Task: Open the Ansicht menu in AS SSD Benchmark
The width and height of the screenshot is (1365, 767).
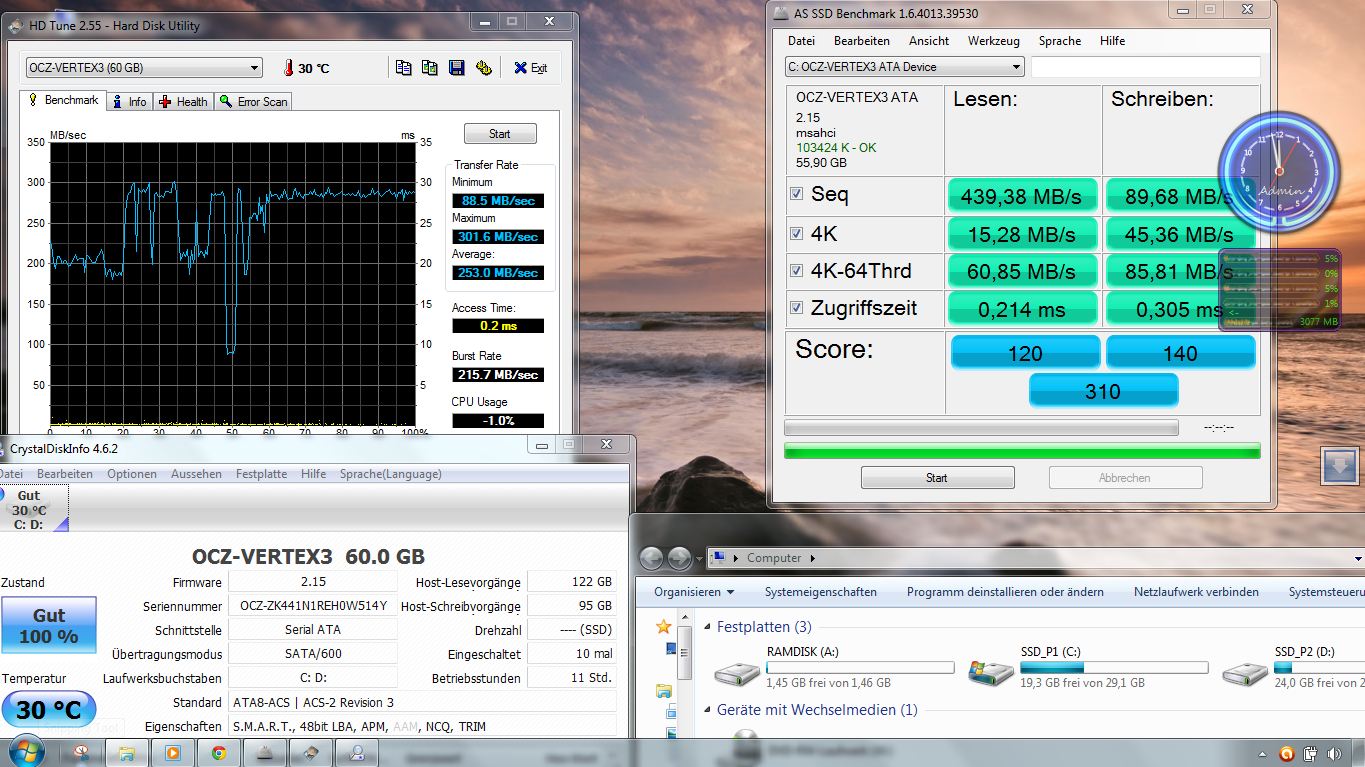Action: pyautogui.click(x=929, y=41)
